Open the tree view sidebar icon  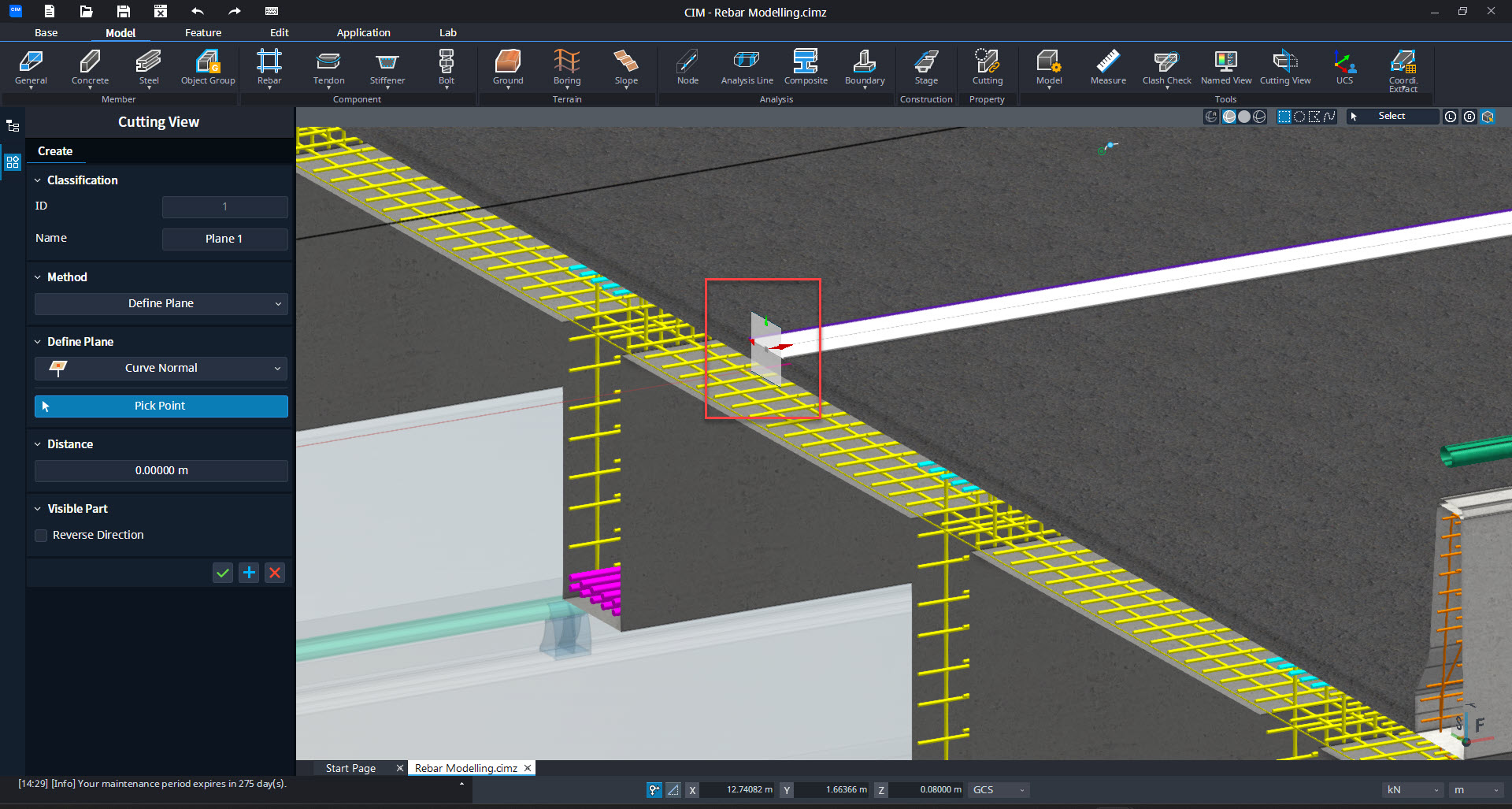[x=13, y=126]
